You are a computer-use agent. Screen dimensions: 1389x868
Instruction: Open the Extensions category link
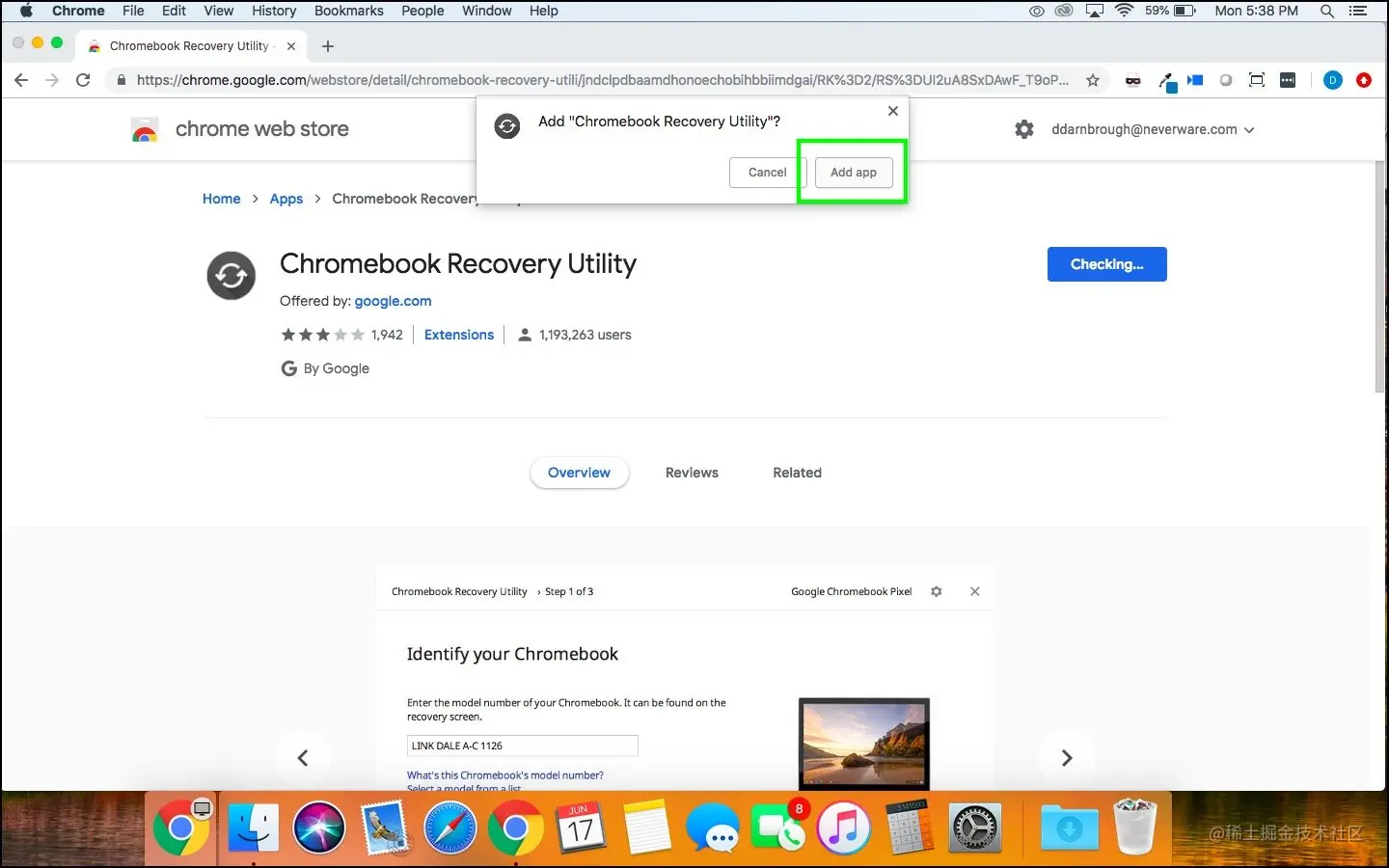coord(459,335)
